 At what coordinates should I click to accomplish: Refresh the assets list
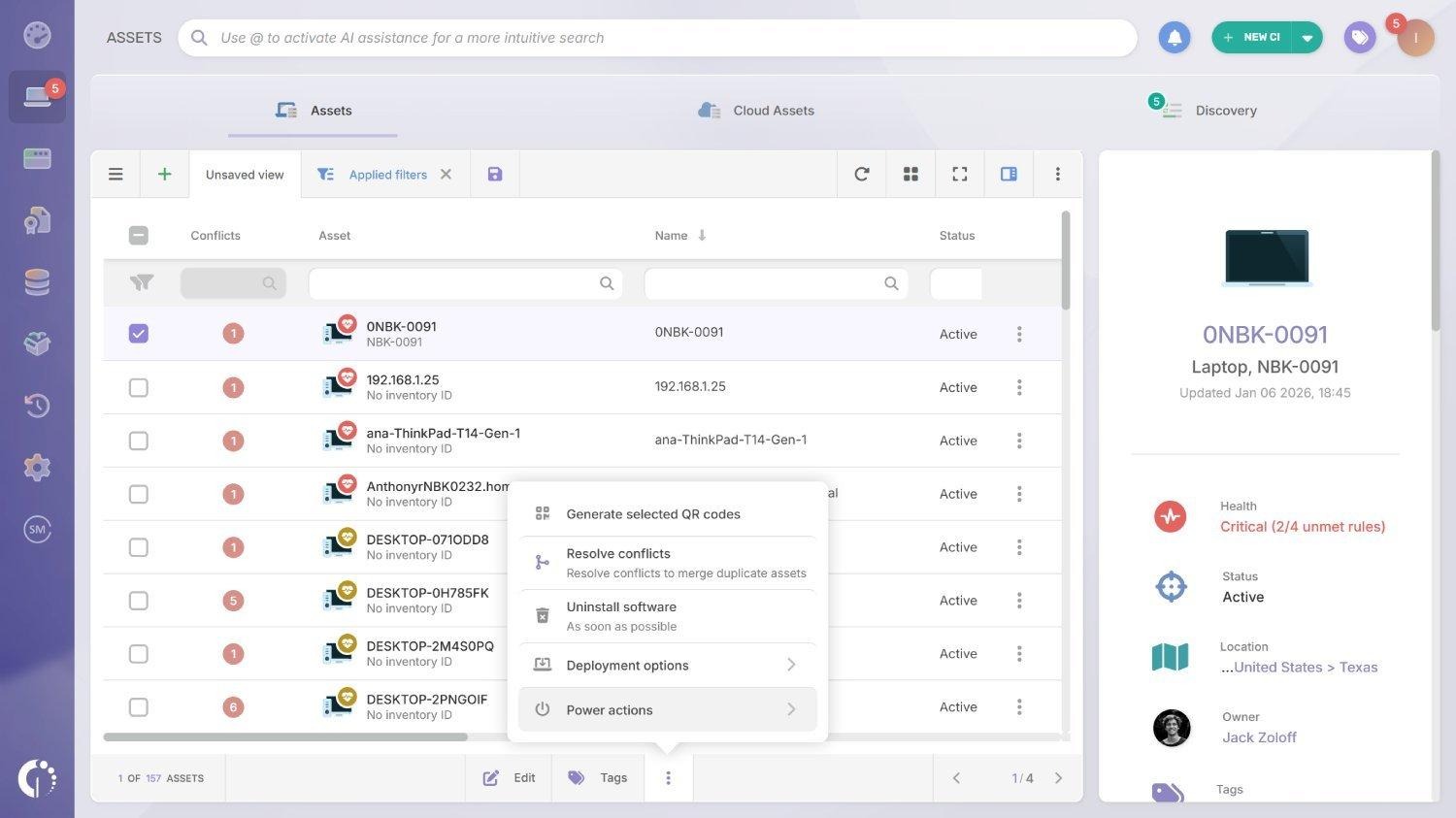pyautogui.click(x=861, y=175)
